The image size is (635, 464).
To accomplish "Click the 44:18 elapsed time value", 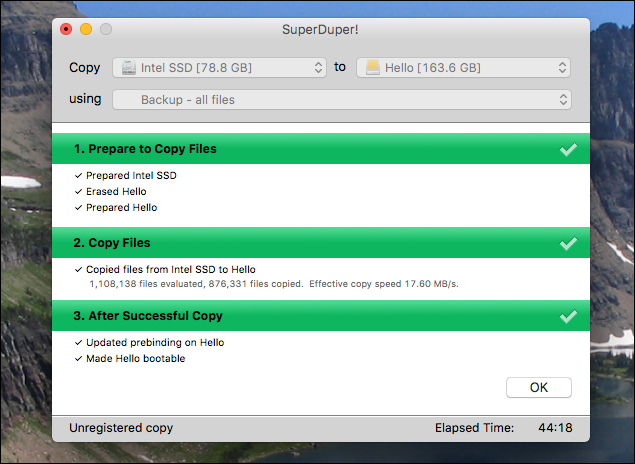I will (555, 428).
